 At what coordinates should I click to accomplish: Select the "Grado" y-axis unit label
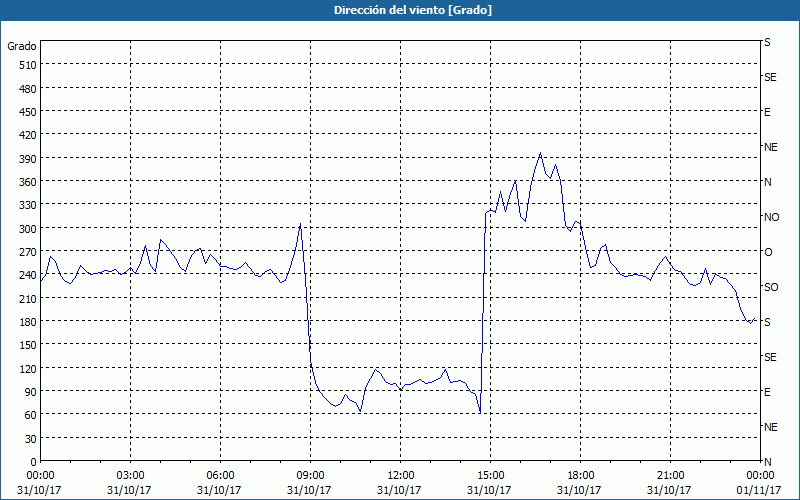(x=22, y=46)
